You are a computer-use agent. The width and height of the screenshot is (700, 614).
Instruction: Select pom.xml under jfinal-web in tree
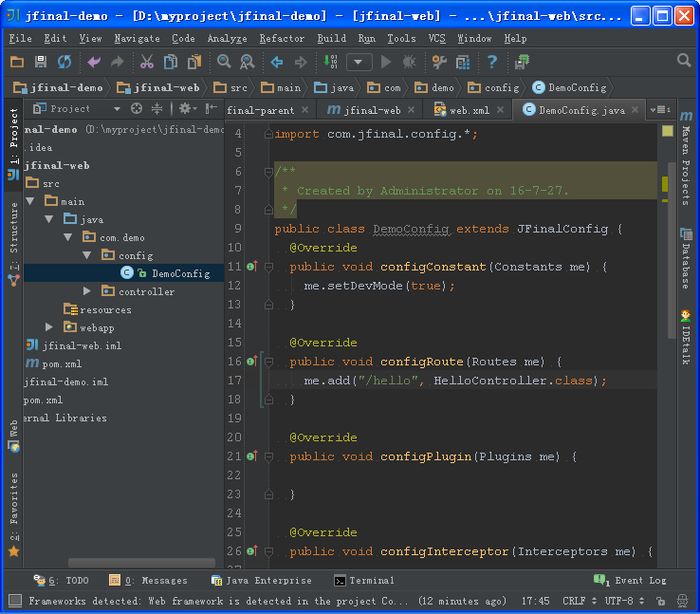(60, 363)
